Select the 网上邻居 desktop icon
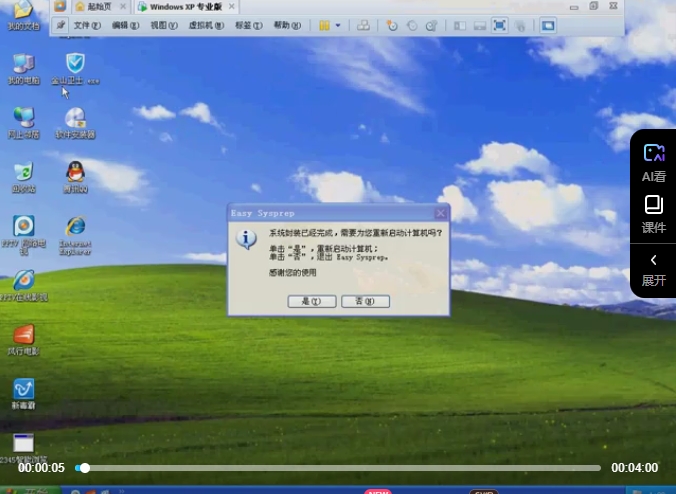The width and height of the screenshot is (676, 494). pyautogui.click(x=23, y=123)
